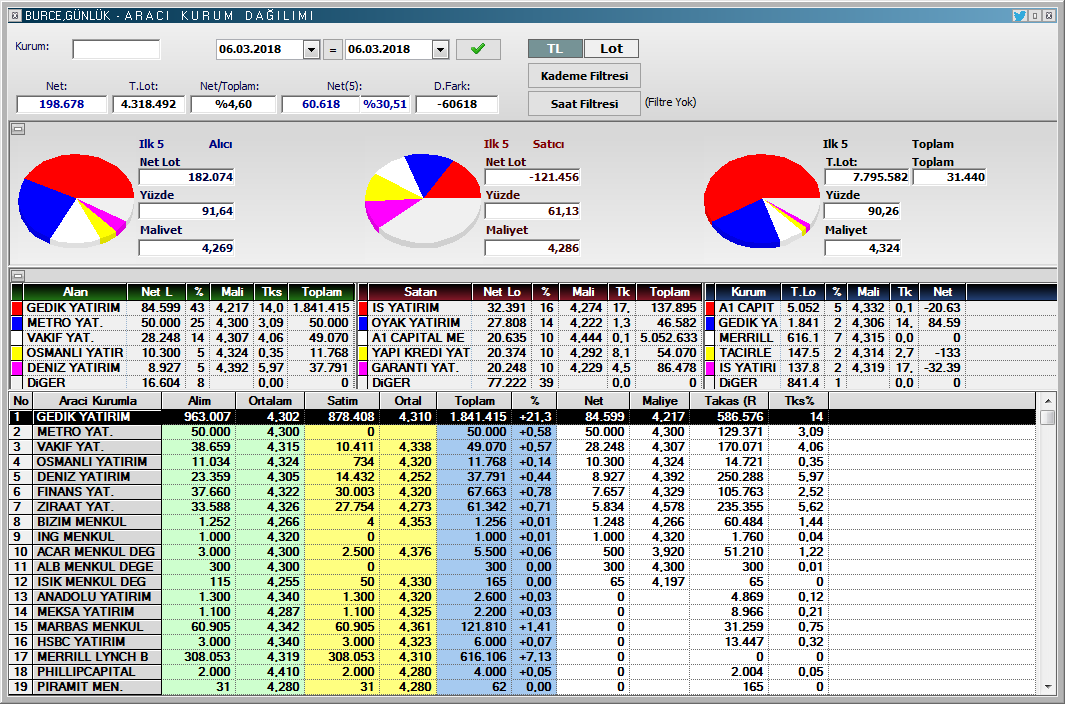Switch to Lot view
The height and width of the screenshot is (704, 1065).
(611, 48)
